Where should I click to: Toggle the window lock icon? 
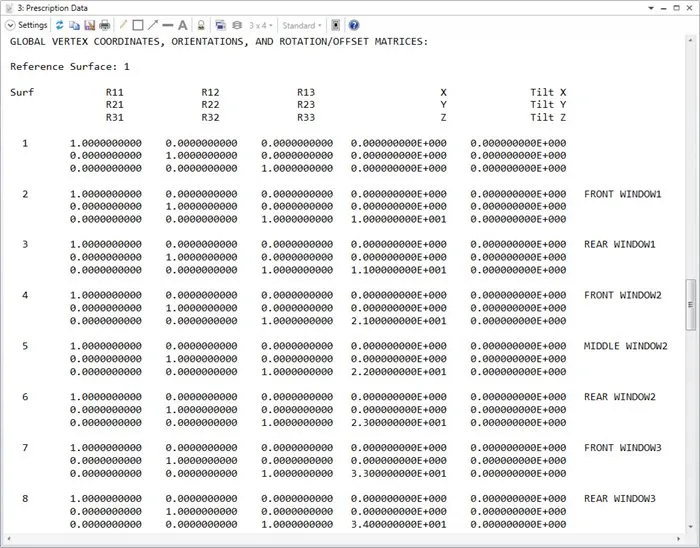[201, 25]
